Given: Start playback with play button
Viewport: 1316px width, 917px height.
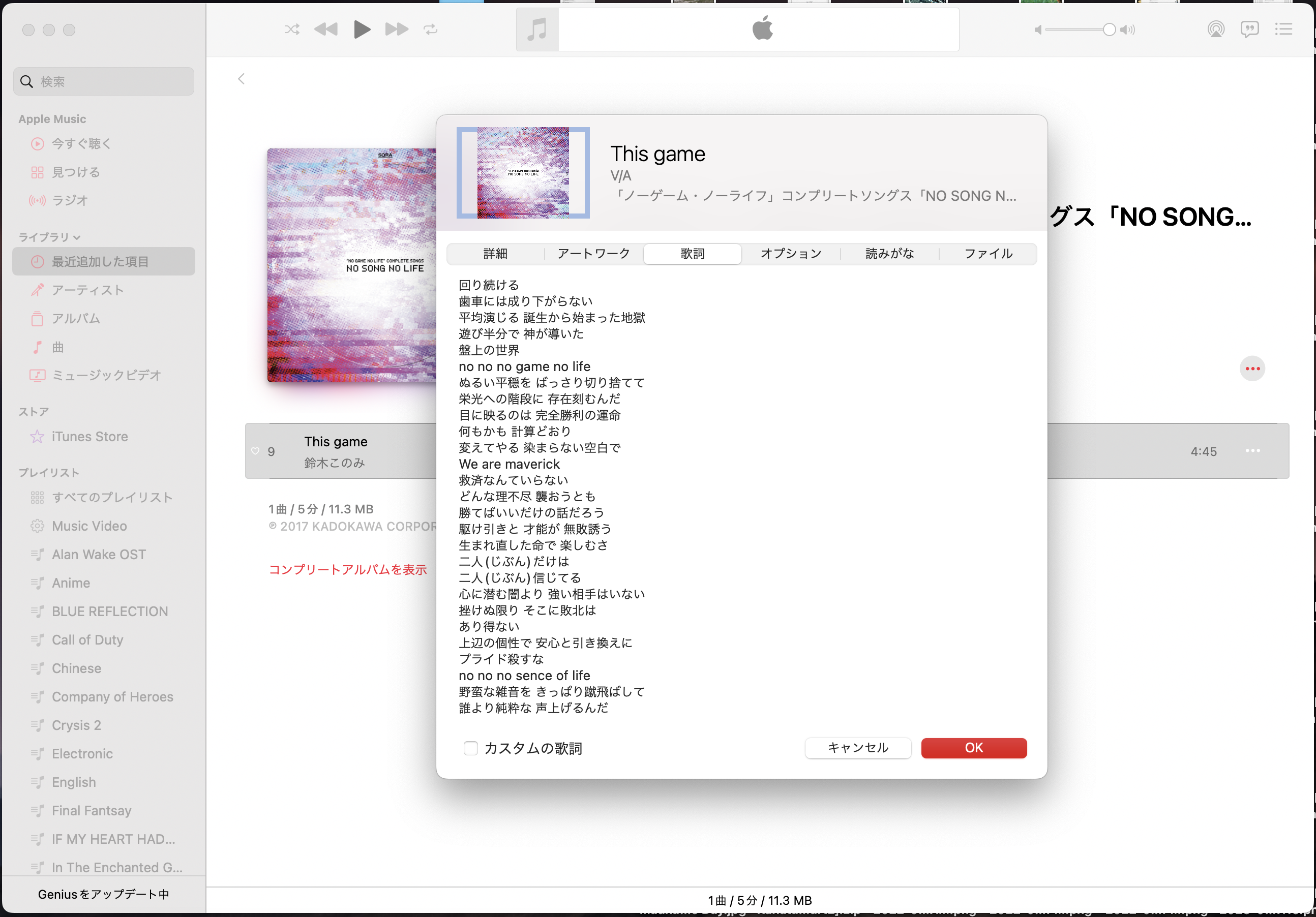Looking at the screenshot, I should pos(362,29).
